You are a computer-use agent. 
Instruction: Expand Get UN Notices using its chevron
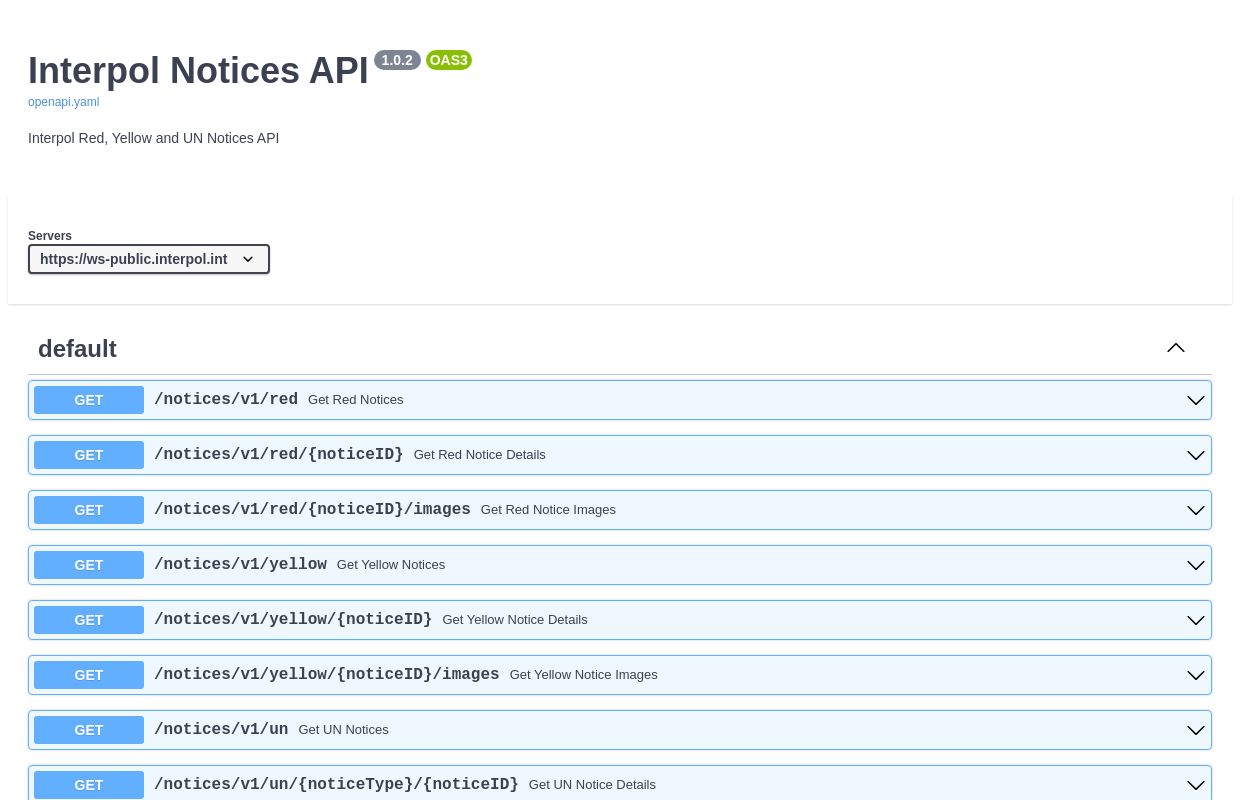tap(1196, 730)
